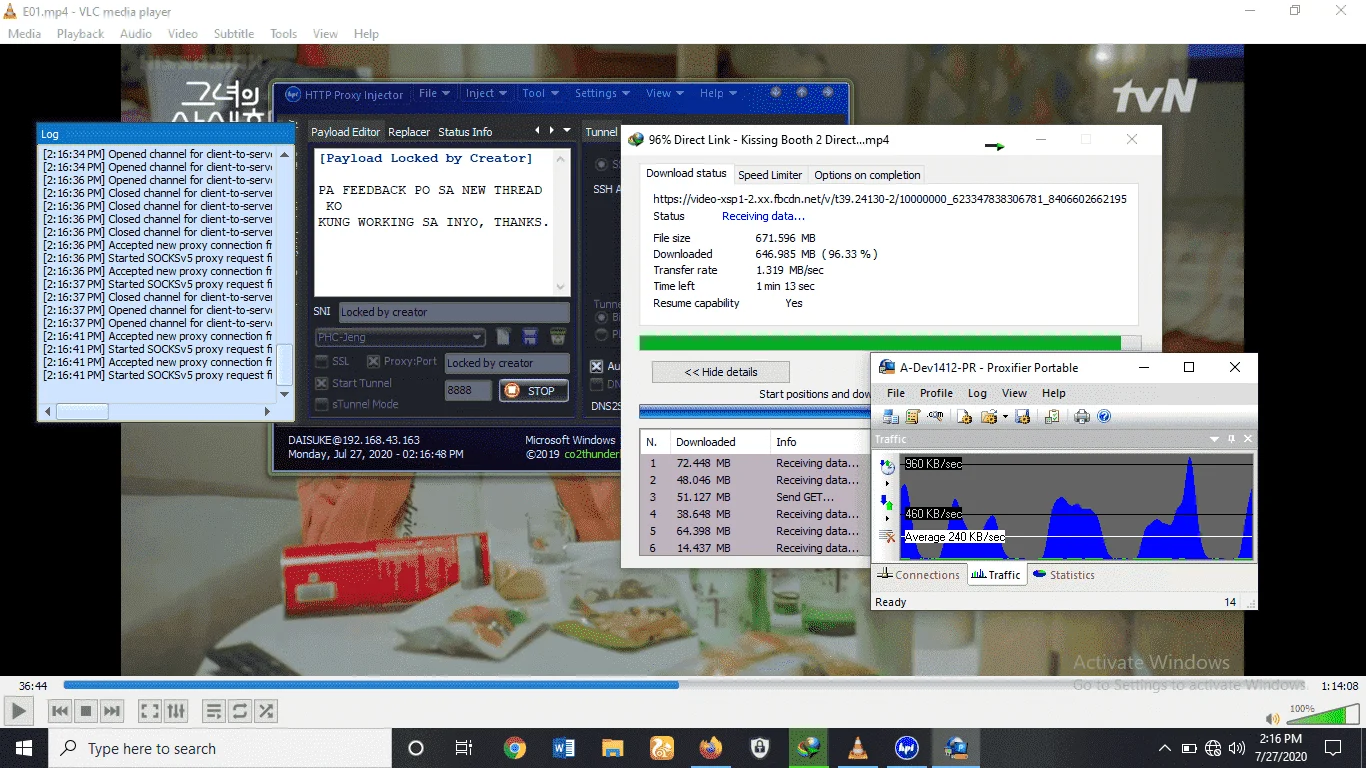The width and height of the screenshot is (1366, 768).
Task: Pin the Proxifier Traffic panel
Action: click(x=1232, y=439)
